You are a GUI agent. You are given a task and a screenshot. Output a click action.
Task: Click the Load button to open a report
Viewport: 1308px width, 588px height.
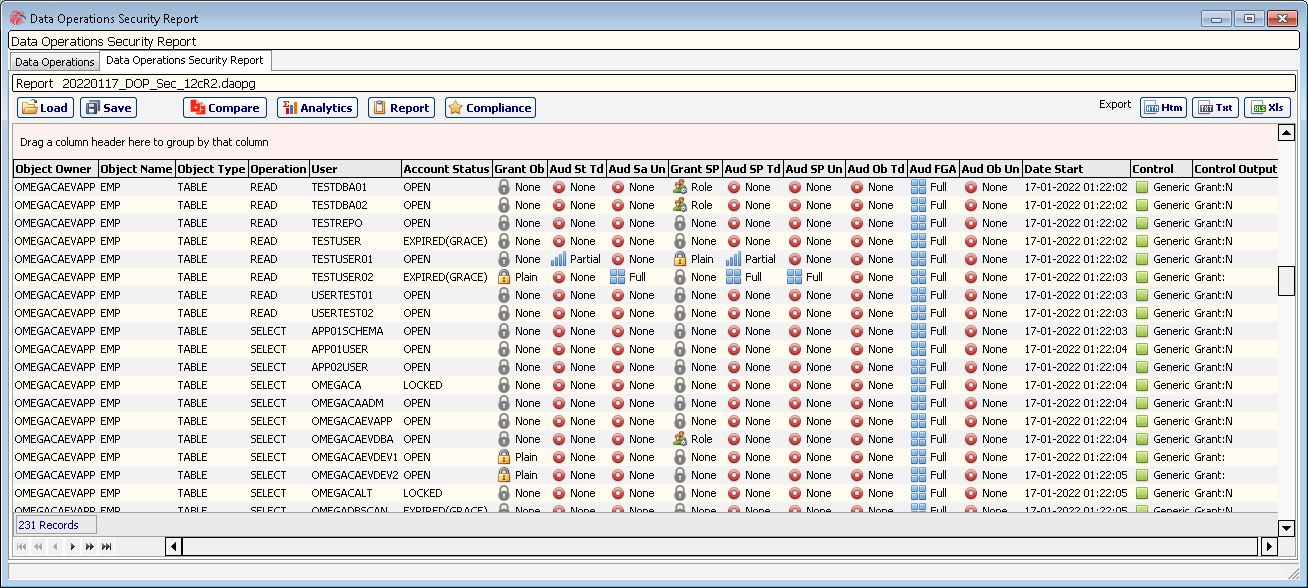coord(45,108)
